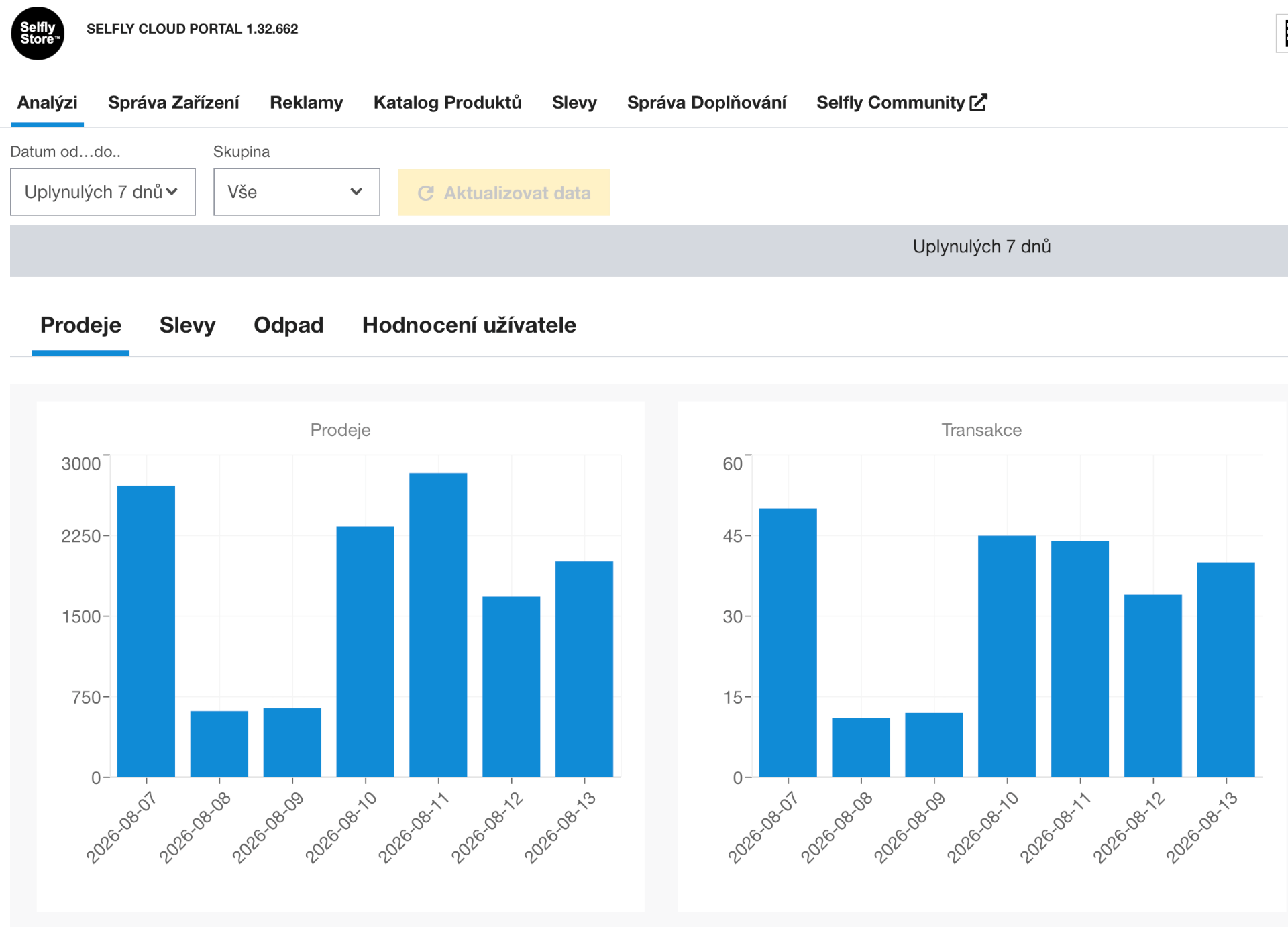Click the 2026-08-11 bar in Prodeje chart
The height and width of the screenshot is (927, 1288).
pyautogui.click(x=438, y=625)
